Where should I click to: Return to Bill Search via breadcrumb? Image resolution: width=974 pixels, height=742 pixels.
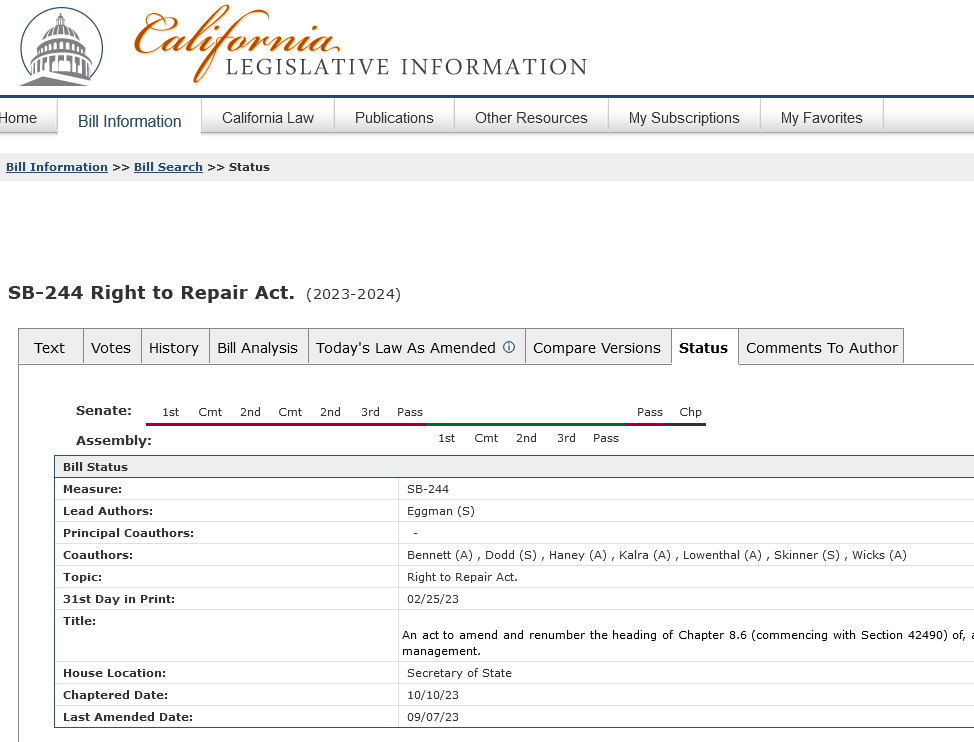pos(168,167)
